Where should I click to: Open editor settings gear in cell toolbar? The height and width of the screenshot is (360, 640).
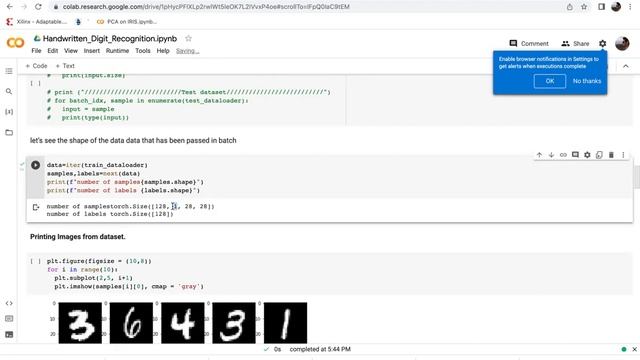[x=587, y=155]
